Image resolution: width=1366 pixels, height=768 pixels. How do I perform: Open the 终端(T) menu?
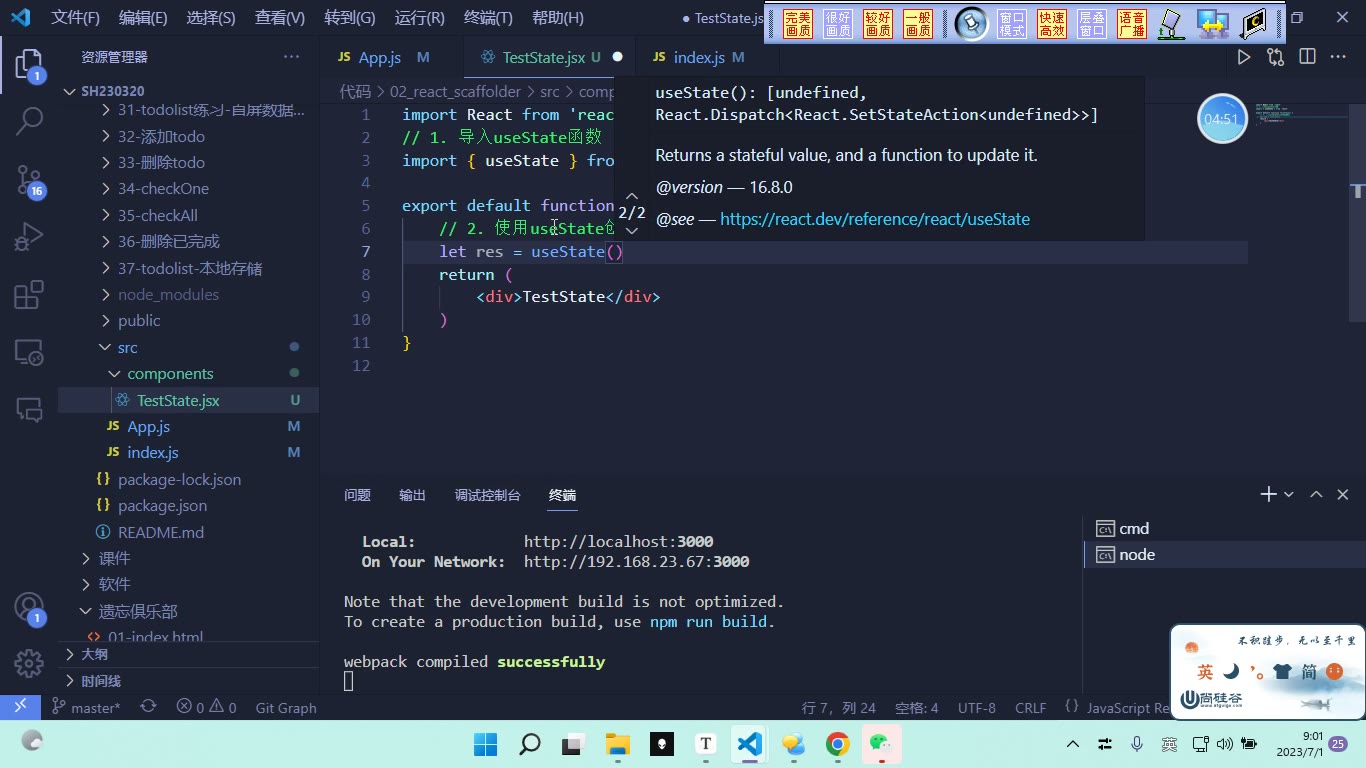click(488, 18)
